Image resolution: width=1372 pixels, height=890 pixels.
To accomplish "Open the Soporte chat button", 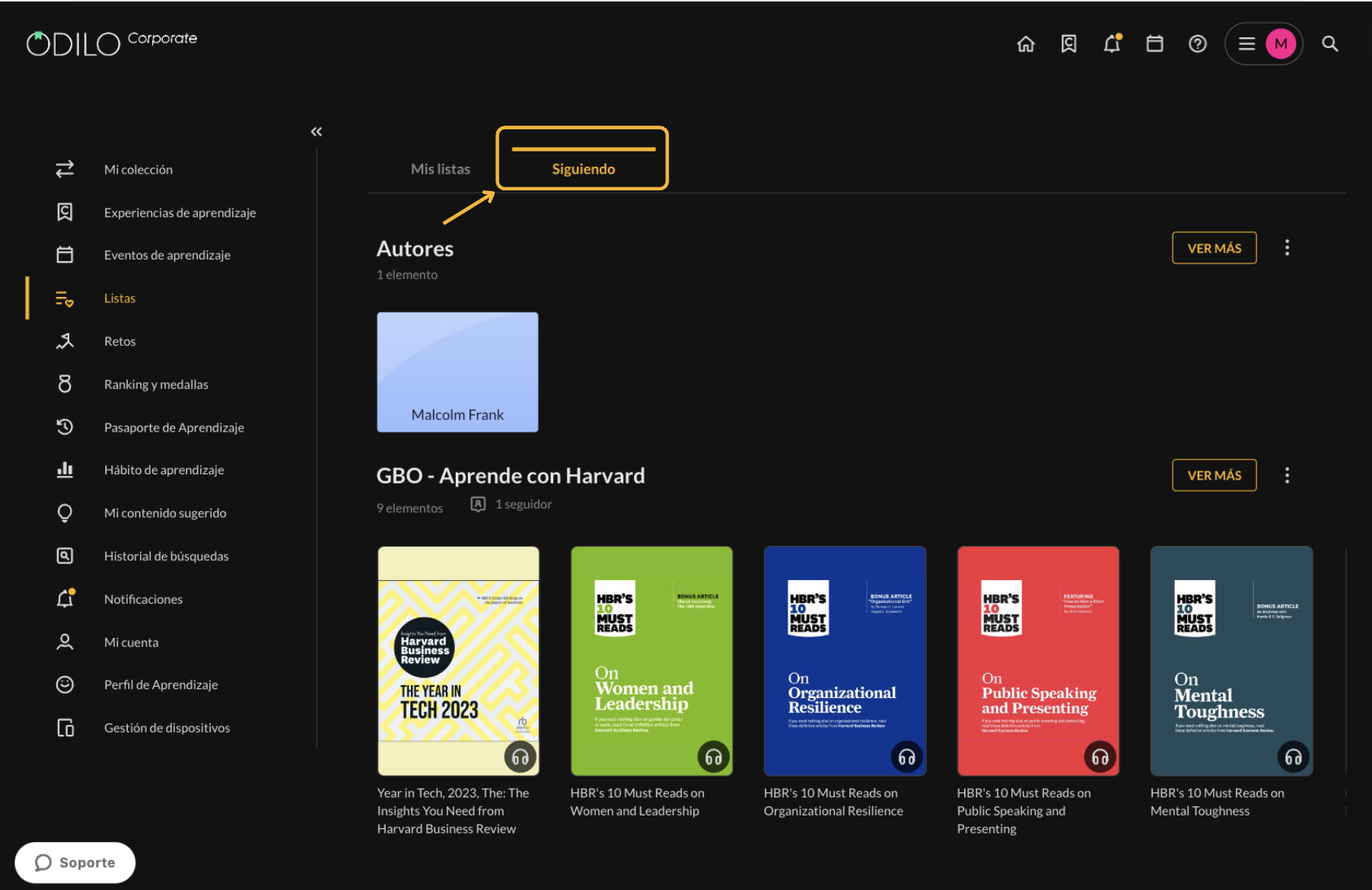I will [75, 863].
